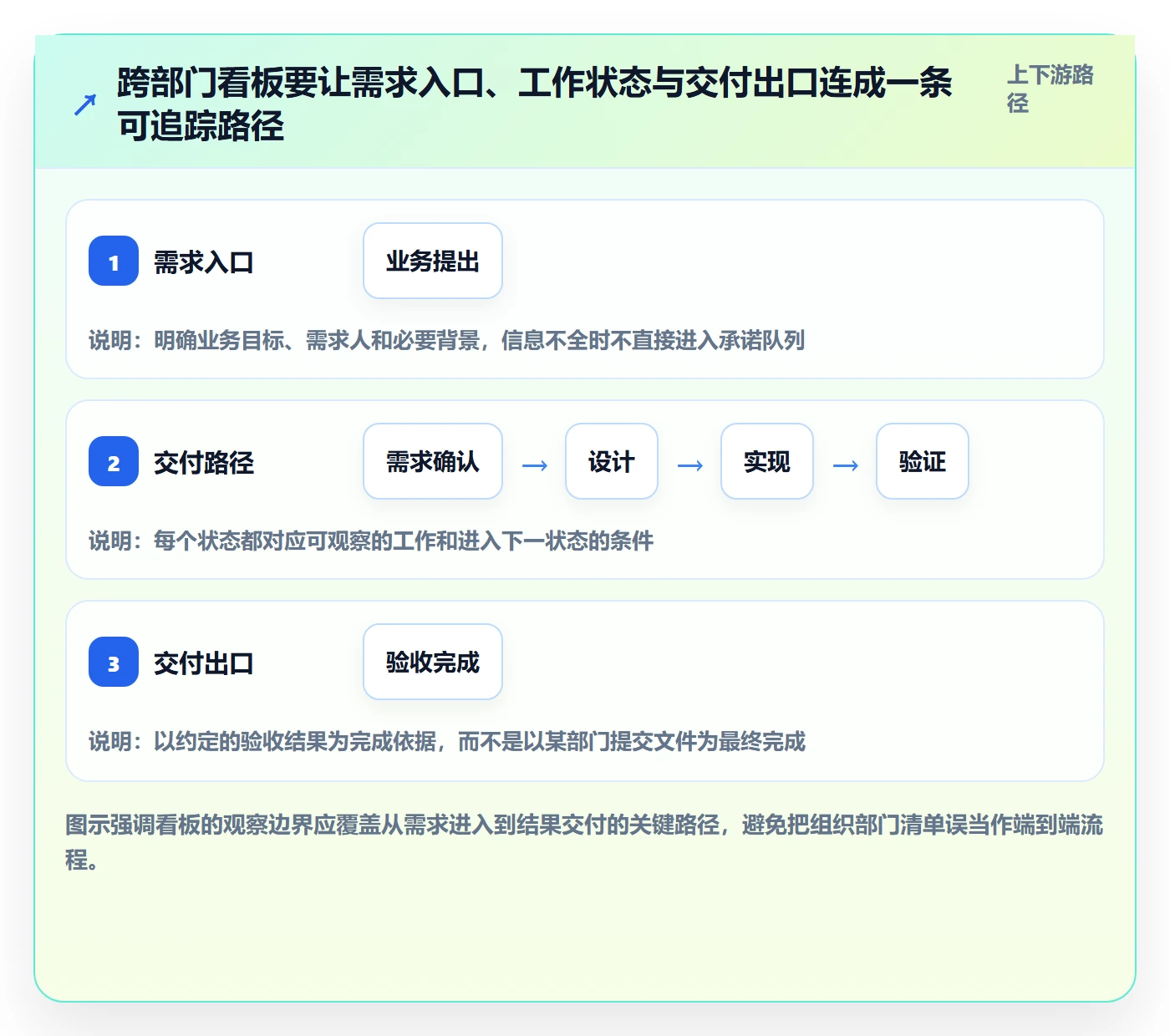Click the footer caption starting with 图示强调看板
This screenshot has height=1036, width=1170.
pos(584,842)
